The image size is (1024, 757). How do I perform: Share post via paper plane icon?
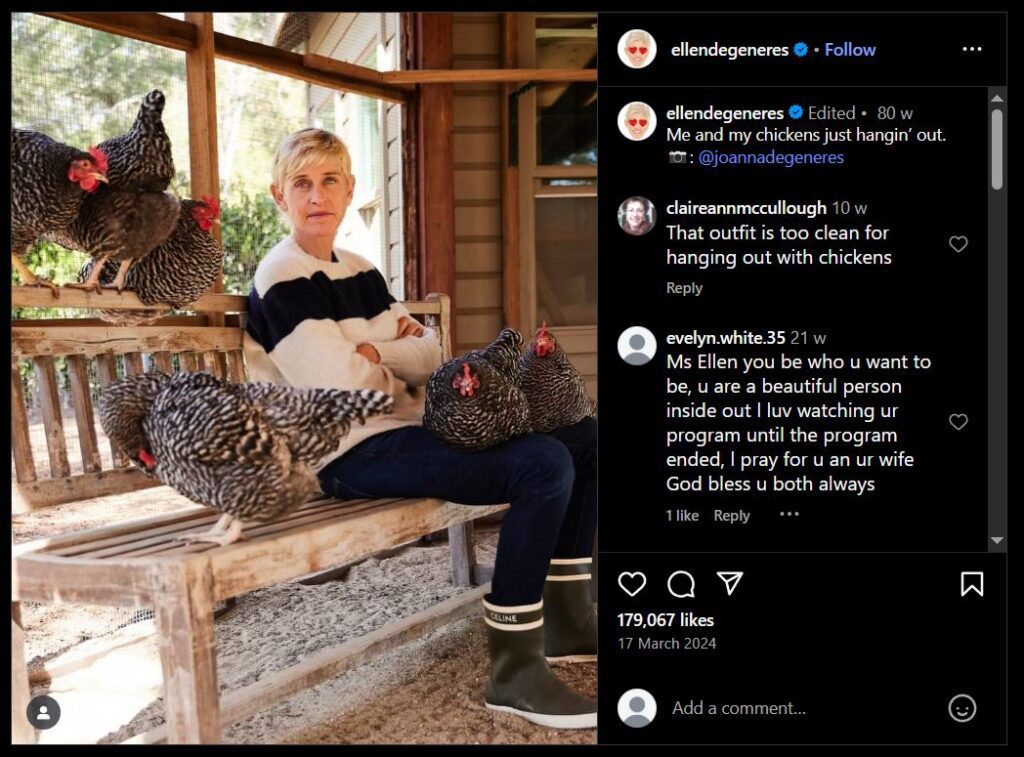[x=730, y=584]
